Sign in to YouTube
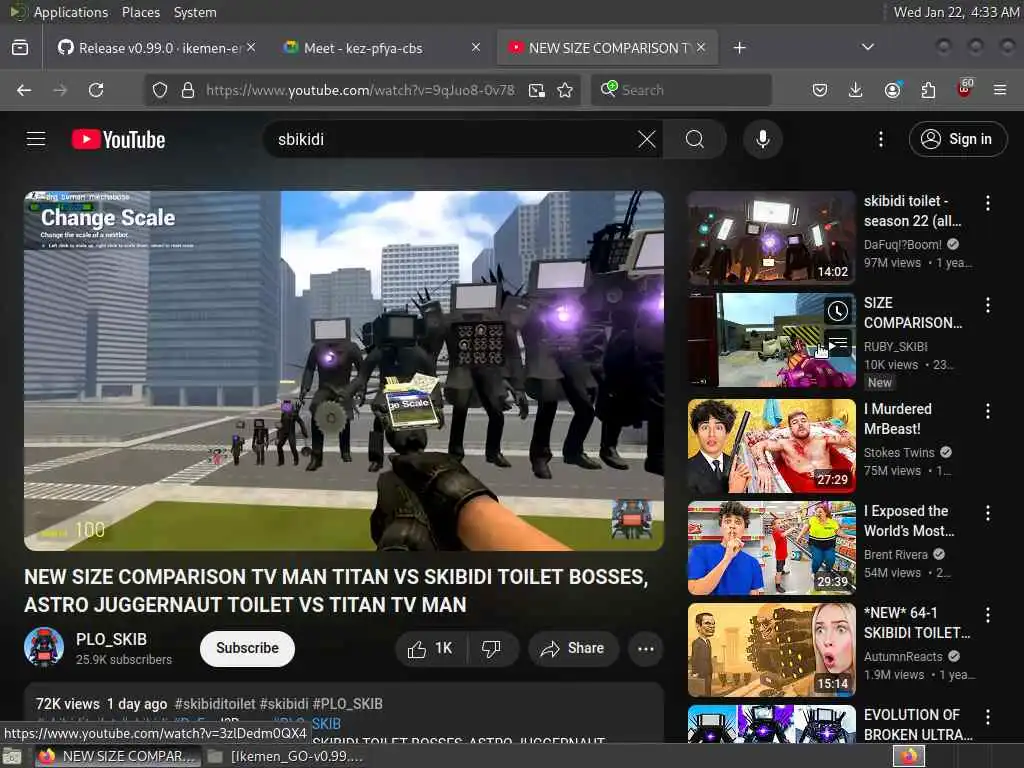Image resolution: width=1024 pixels, height=768 pixels. 957,139
